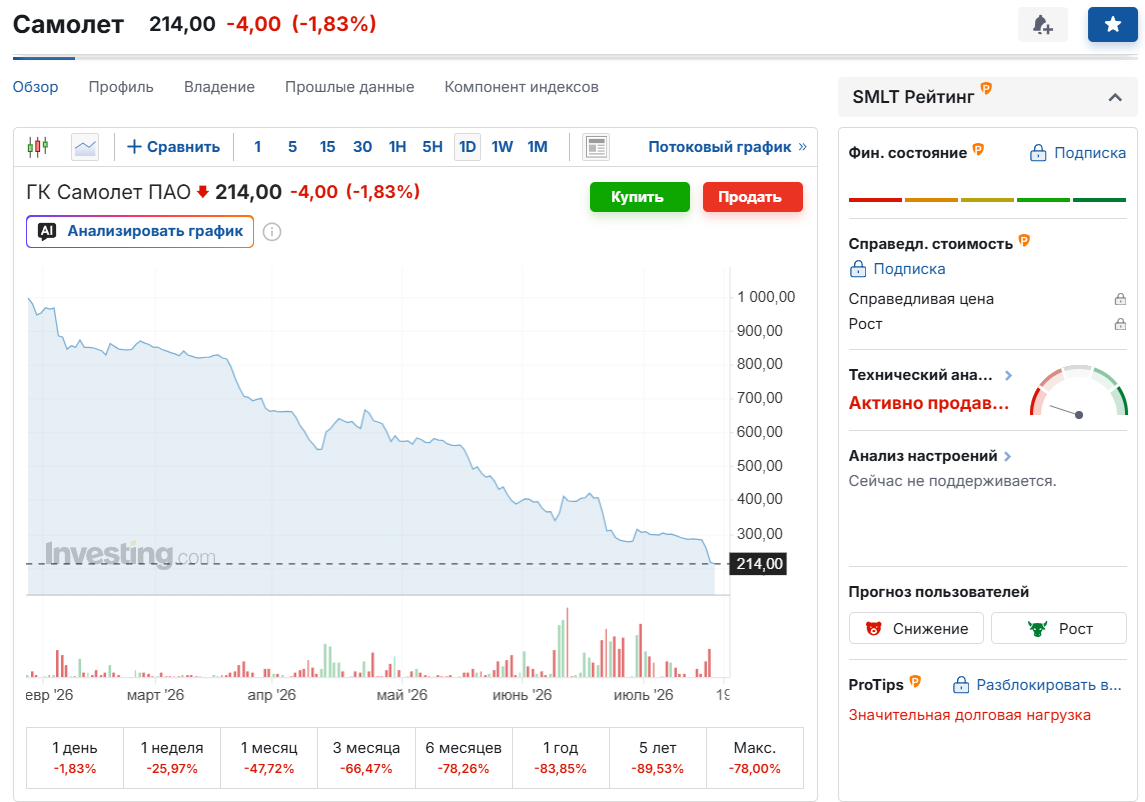Click the green Купить button
Screen dimensions: 1145x802
click(x=640, y=196)
